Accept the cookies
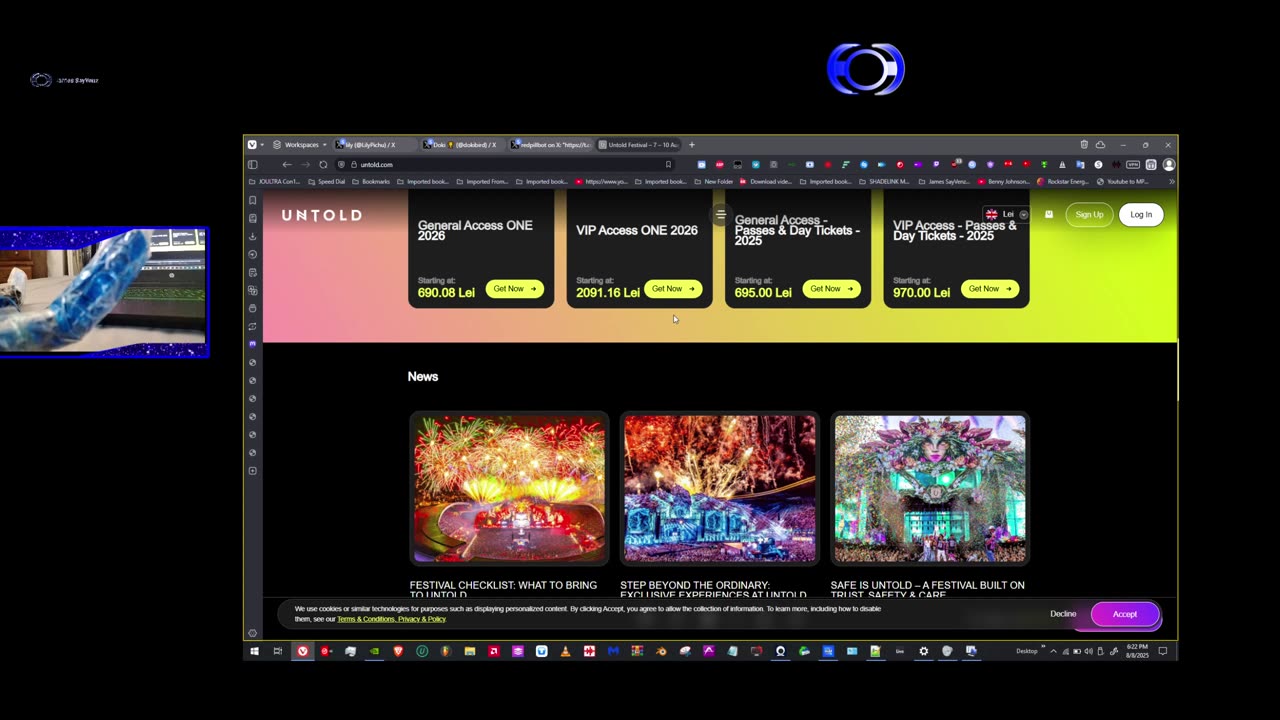This screenshot has width=1280, height=720. tap(1125, 614)
